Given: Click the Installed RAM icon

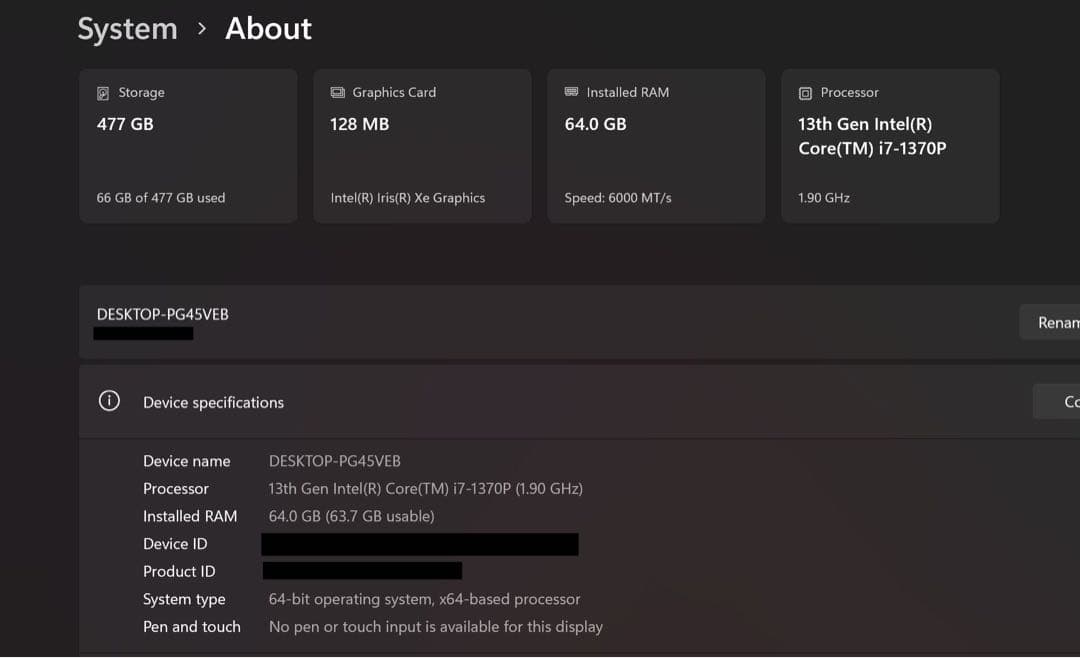Looking at the screenshot, I should click(571, 92).
